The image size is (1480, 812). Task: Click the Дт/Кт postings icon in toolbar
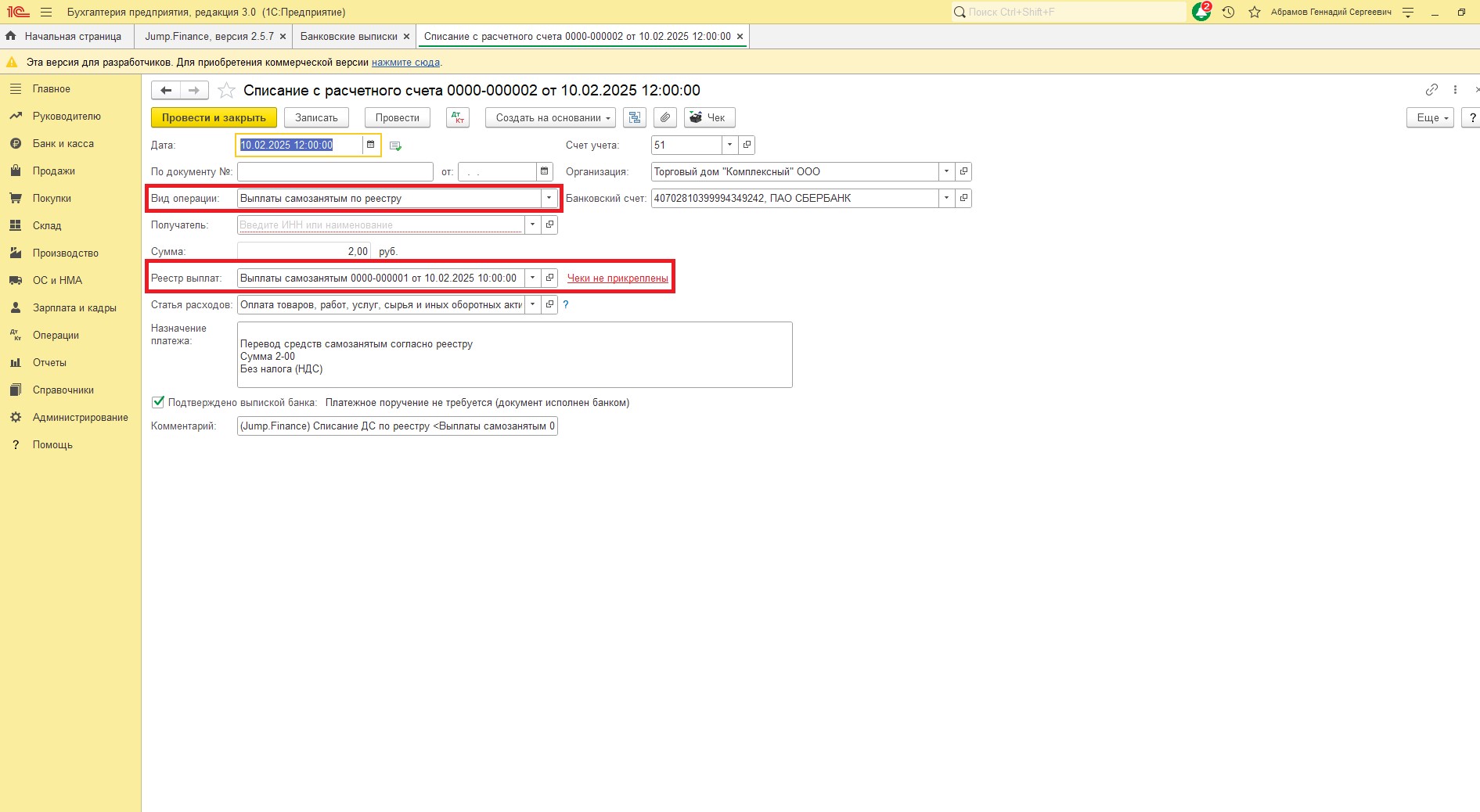click(x=458, y=117)
